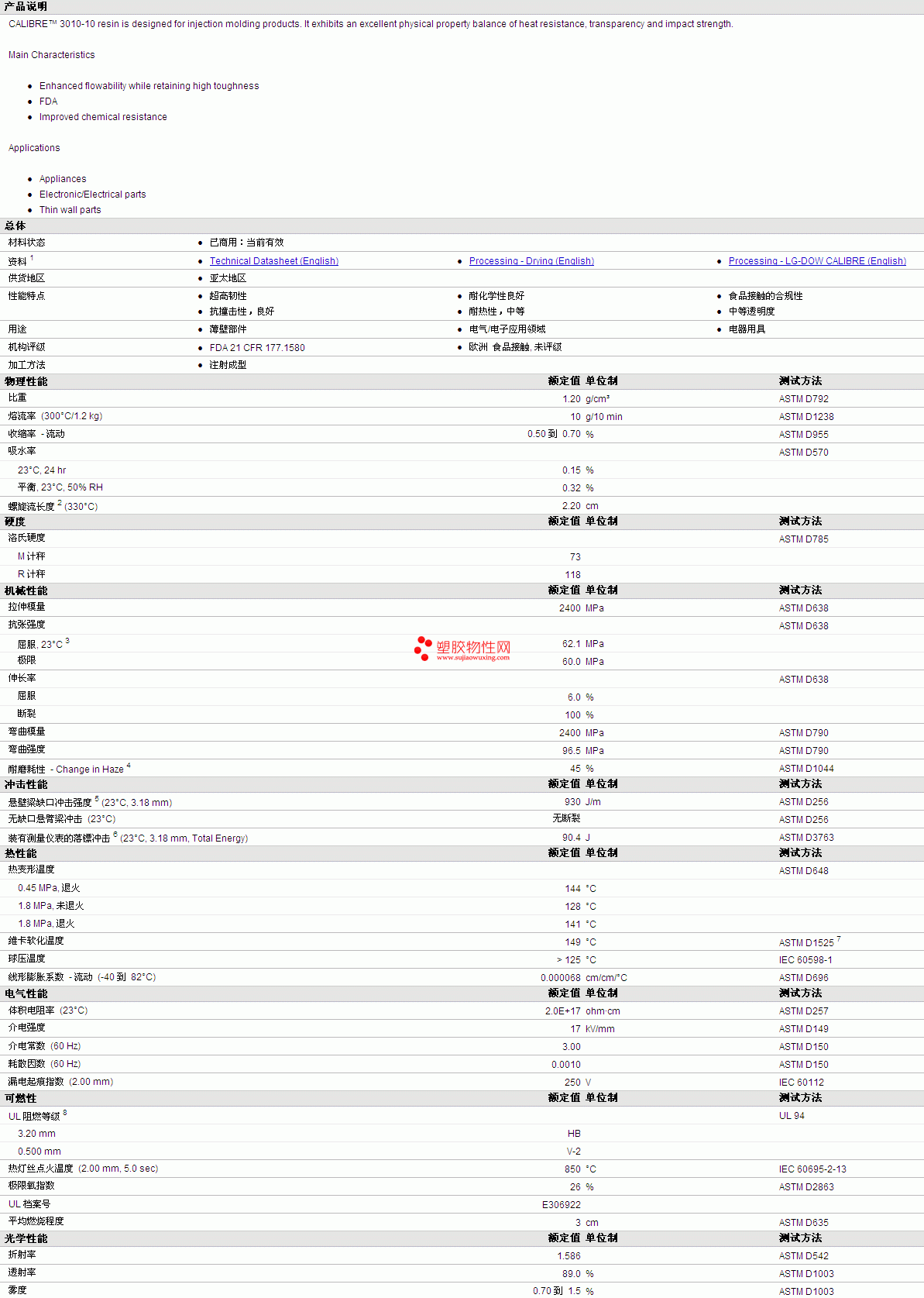Image resolution: width=924 pixels, height=1298 pixels.
Task: Select the '冲击性能' section header
Action: [26, 784]
